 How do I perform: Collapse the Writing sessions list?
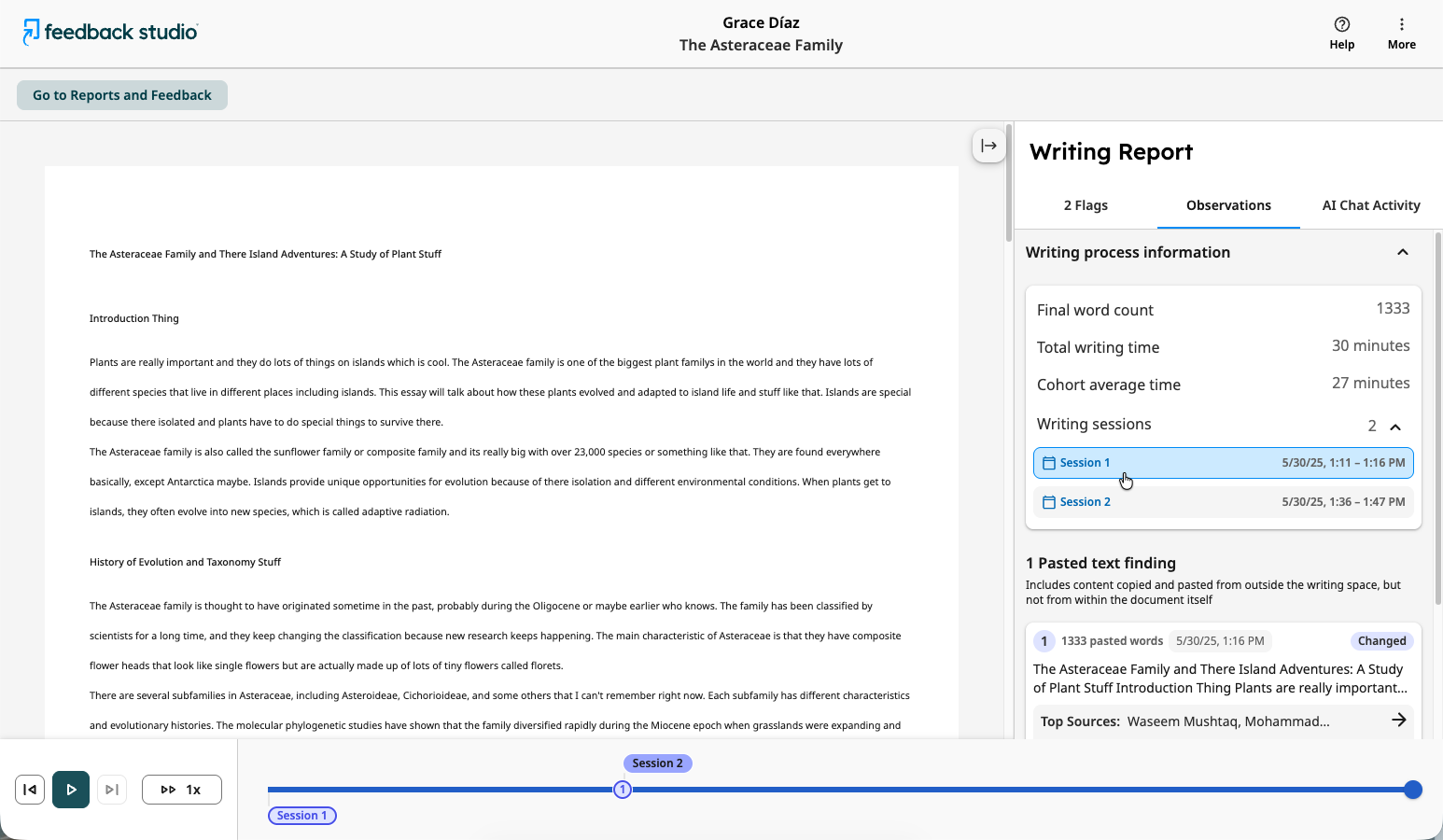[1395, 427]
